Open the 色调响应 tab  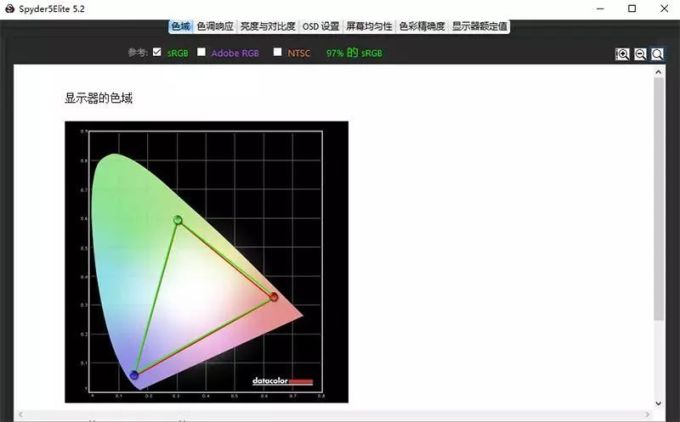(215, 26)
